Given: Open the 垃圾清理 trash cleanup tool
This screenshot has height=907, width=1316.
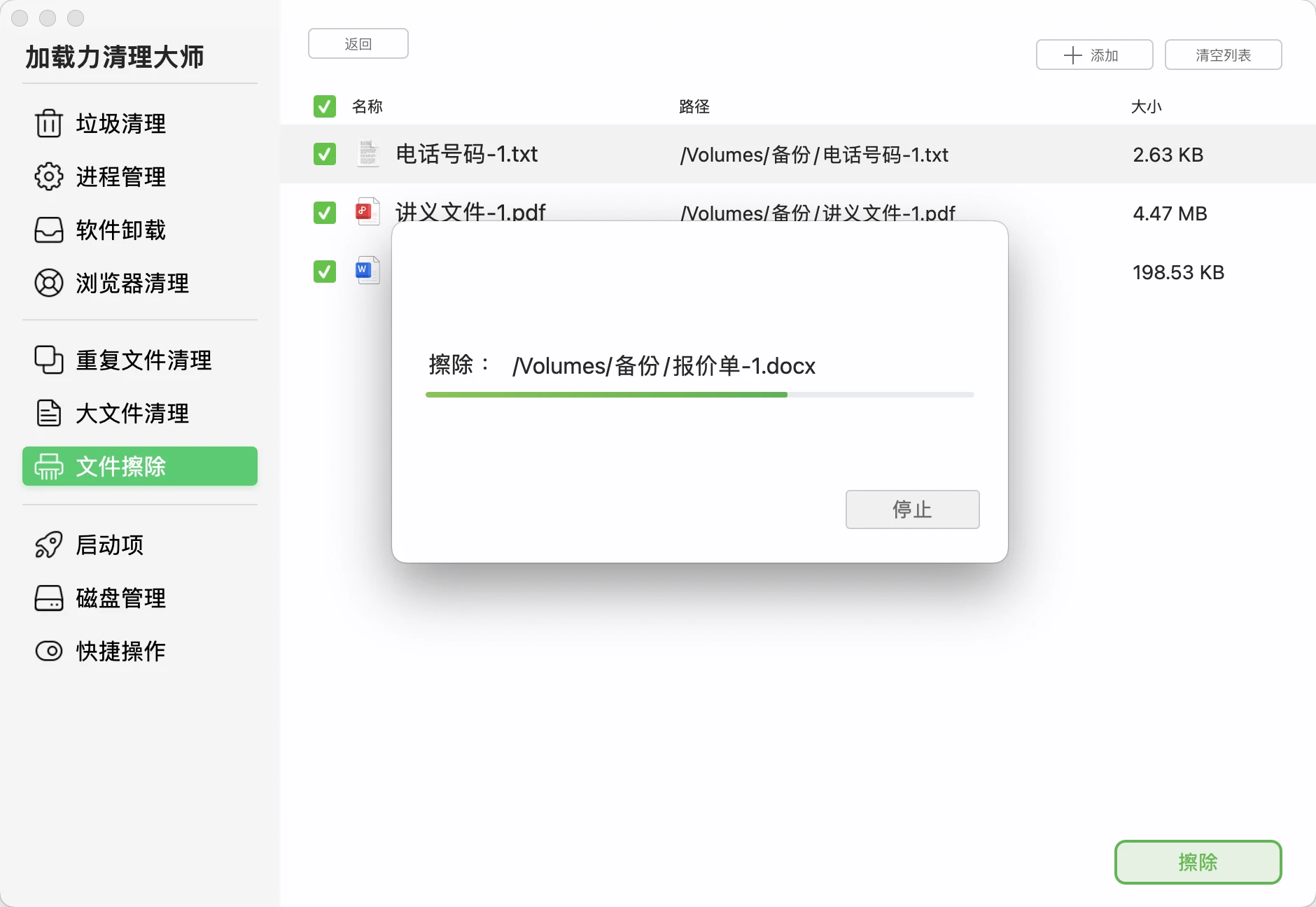Looking at the screenshot, I should tap(119, 124).
